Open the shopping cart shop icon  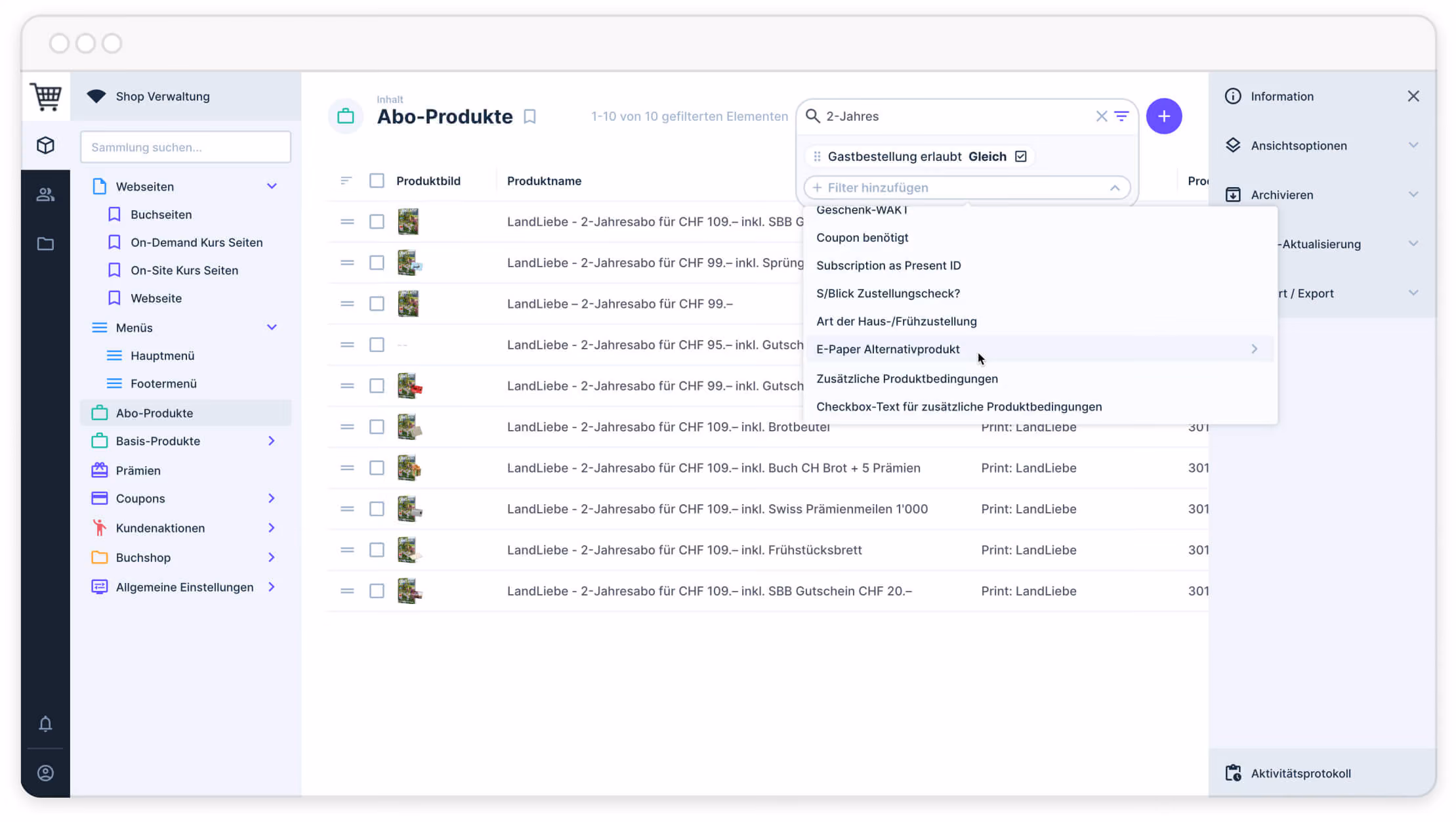(x=46, y=97)
